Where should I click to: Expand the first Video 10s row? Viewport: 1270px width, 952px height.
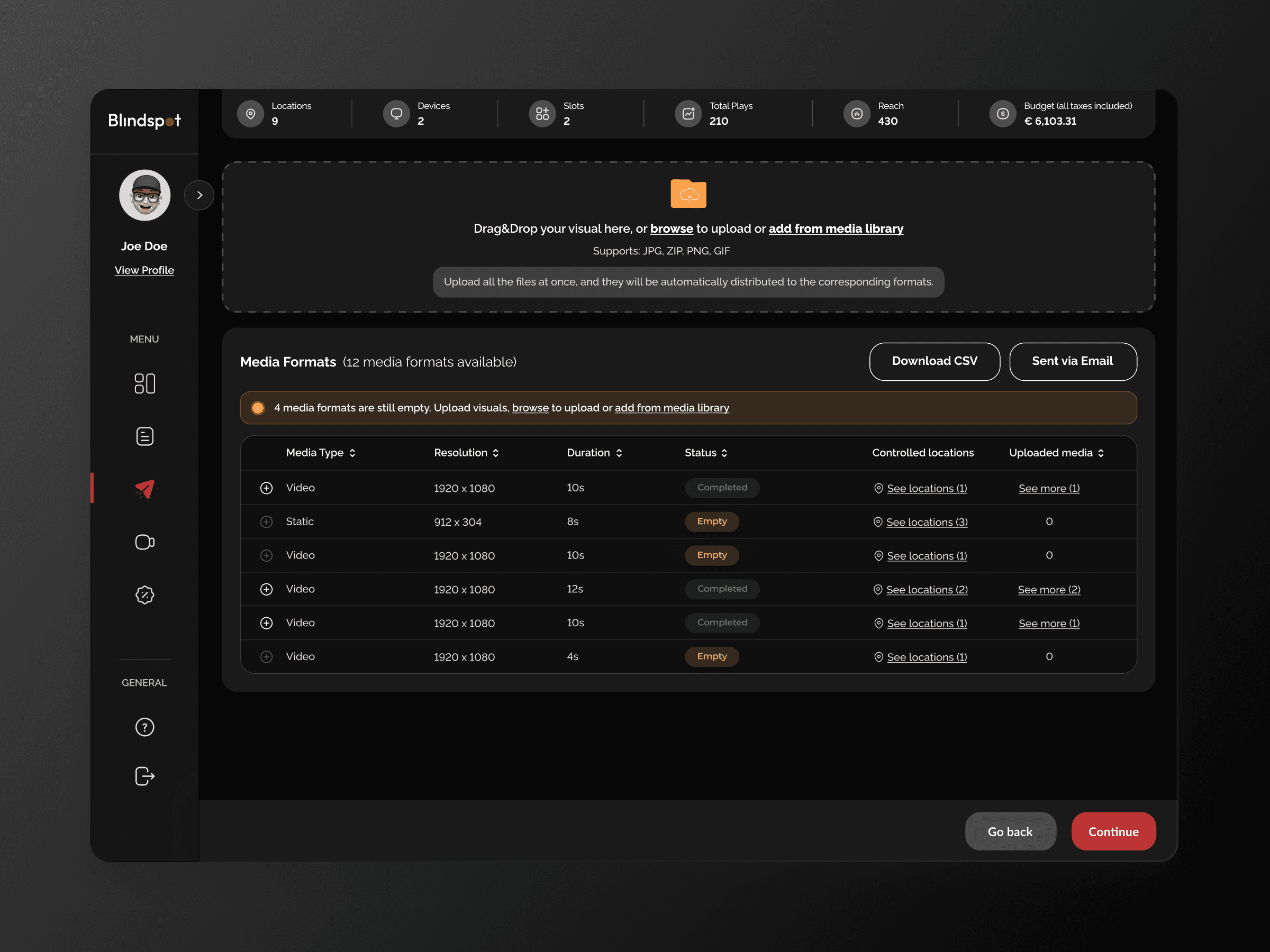[266, 488]
